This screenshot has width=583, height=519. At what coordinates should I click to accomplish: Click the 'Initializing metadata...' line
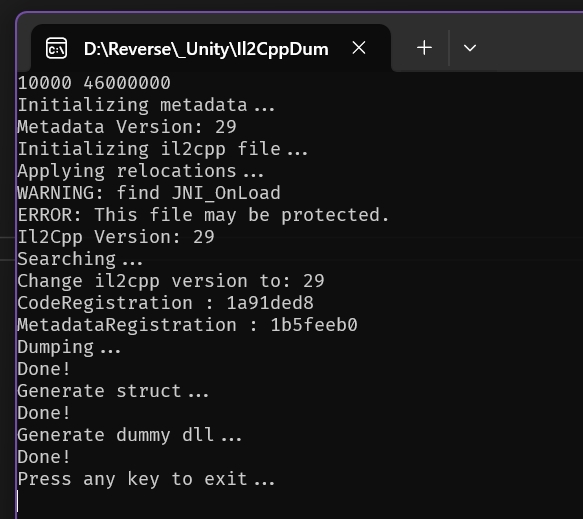click(146, 105)
